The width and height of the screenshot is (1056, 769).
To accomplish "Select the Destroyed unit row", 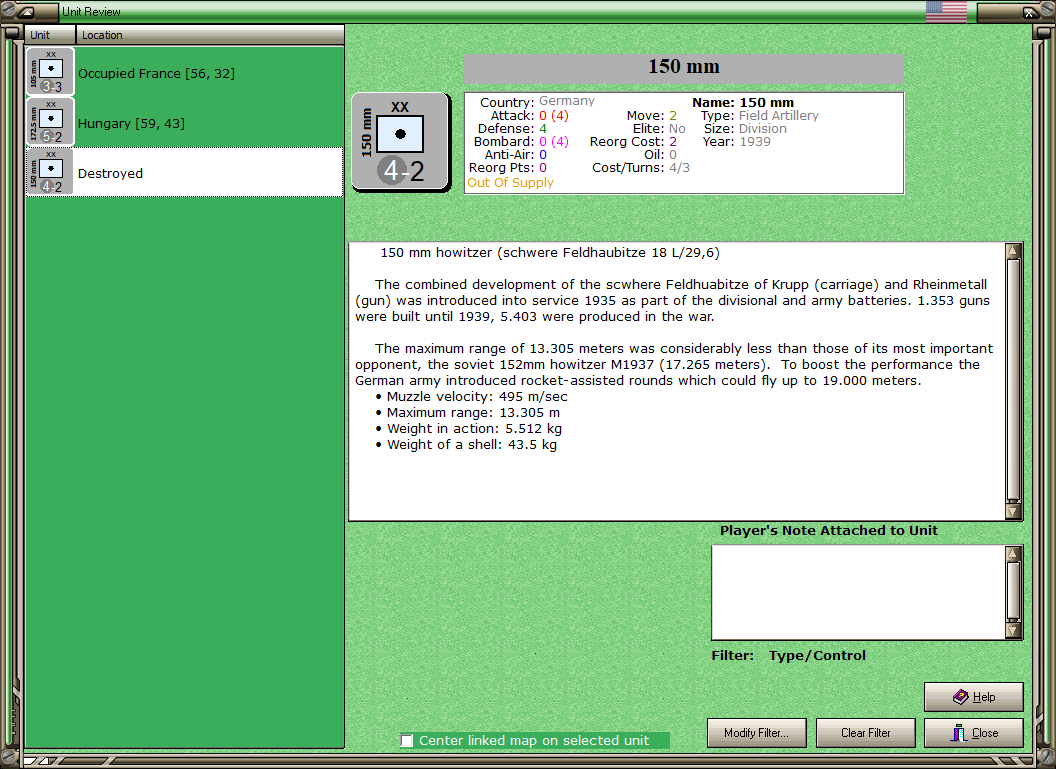I will [185, 172].
